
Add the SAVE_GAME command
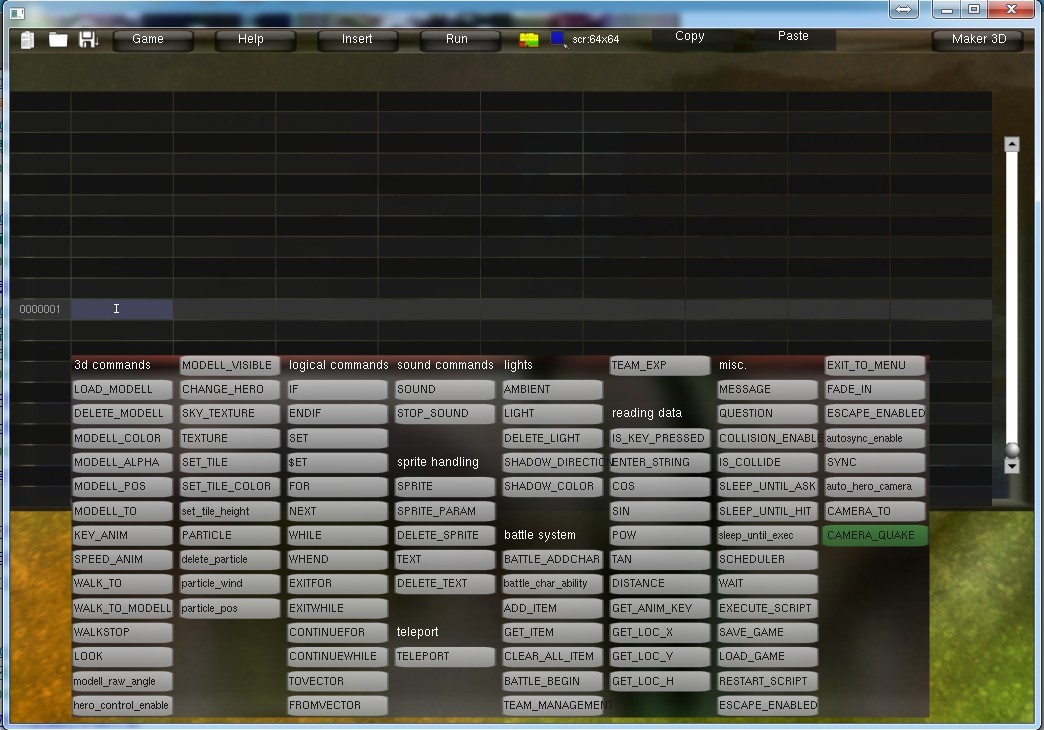tap(768, 633)
